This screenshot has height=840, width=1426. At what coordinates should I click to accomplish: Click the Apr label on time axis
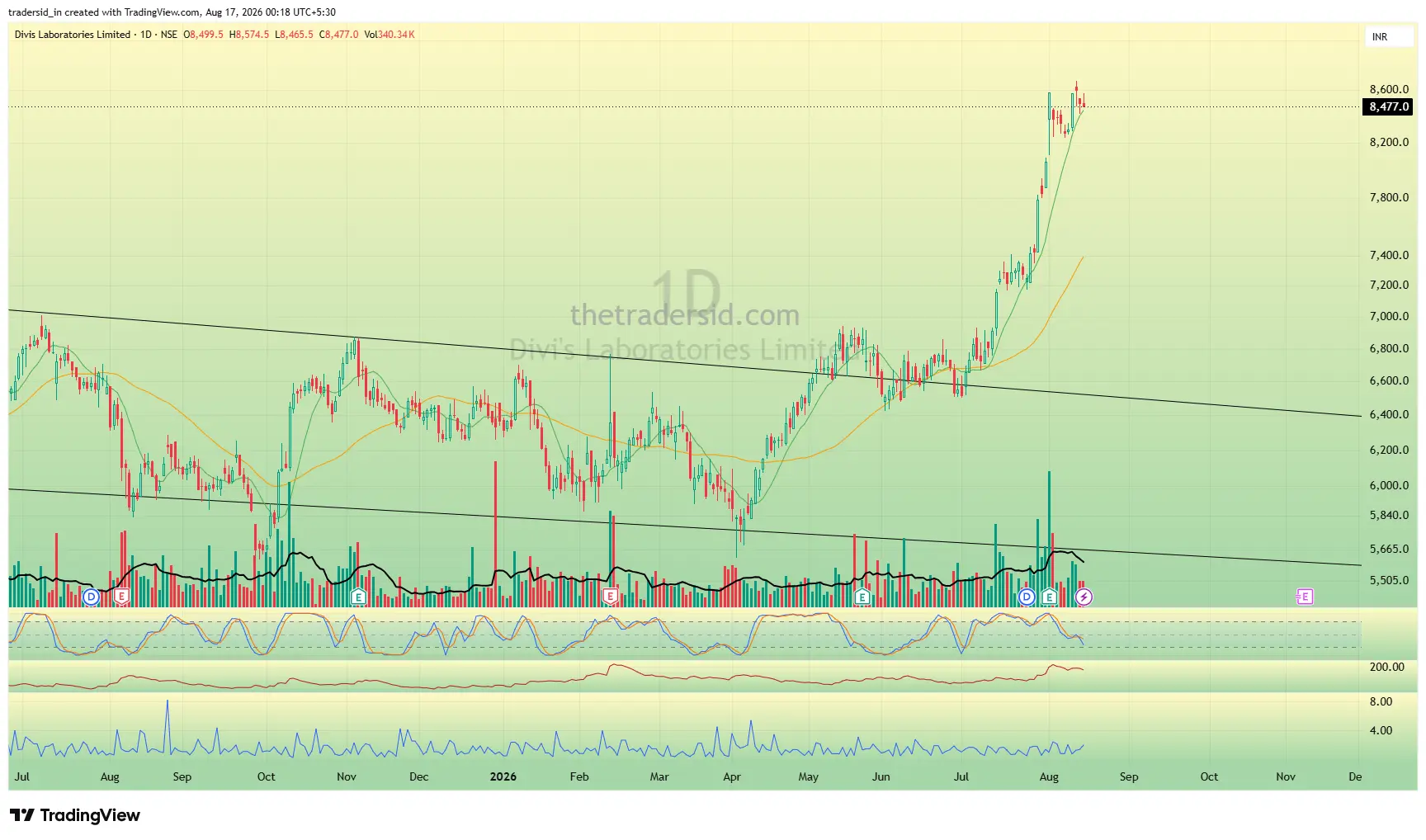pos(732,776)
